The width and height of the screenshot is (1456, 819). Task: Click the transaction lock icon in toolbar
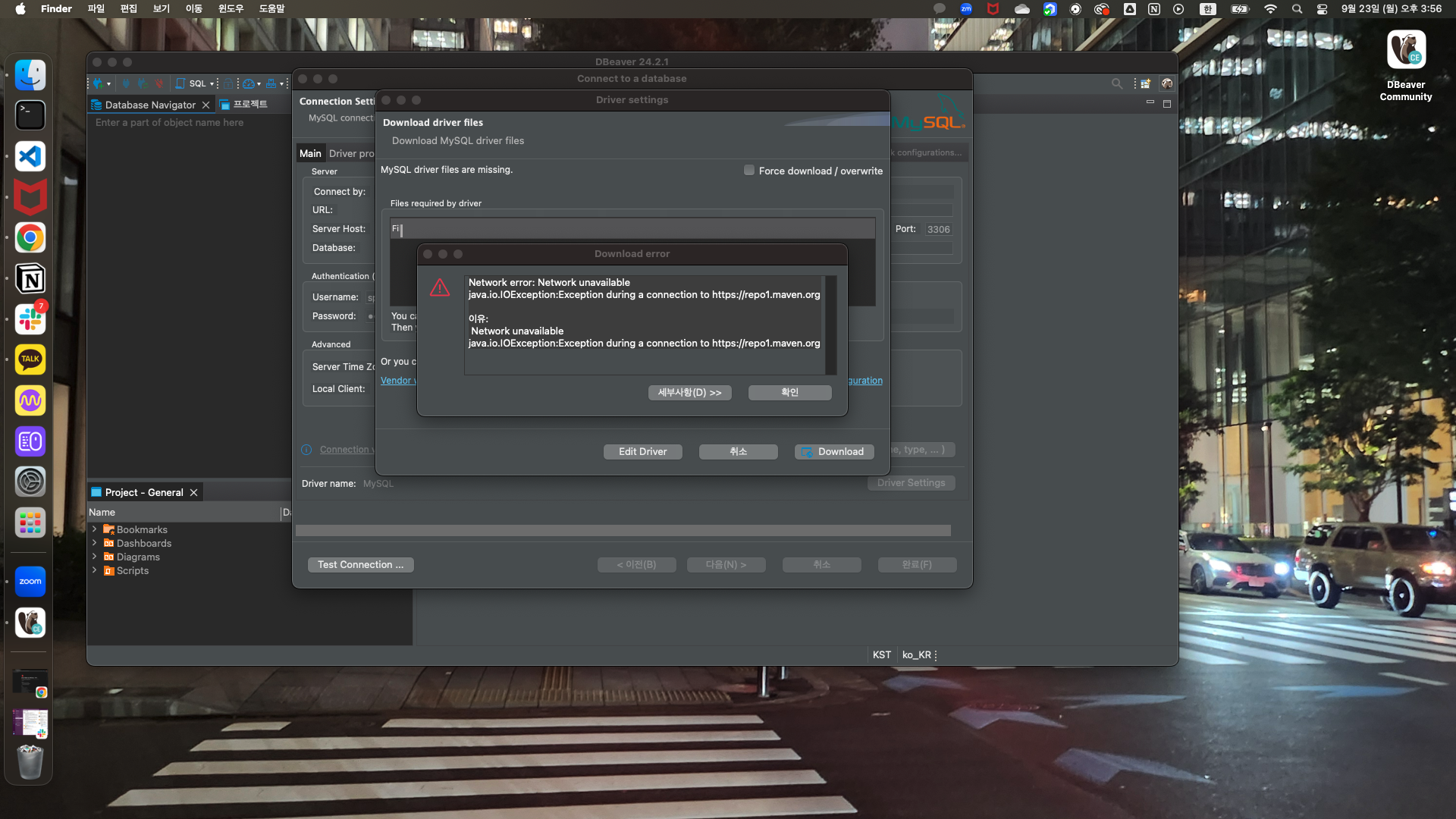(x=228, y=83)
